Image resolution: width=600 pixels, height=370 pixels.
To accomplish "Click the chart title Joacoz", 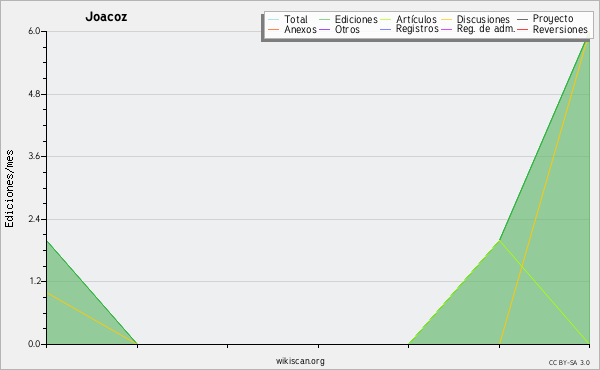I will click(106, 17).
